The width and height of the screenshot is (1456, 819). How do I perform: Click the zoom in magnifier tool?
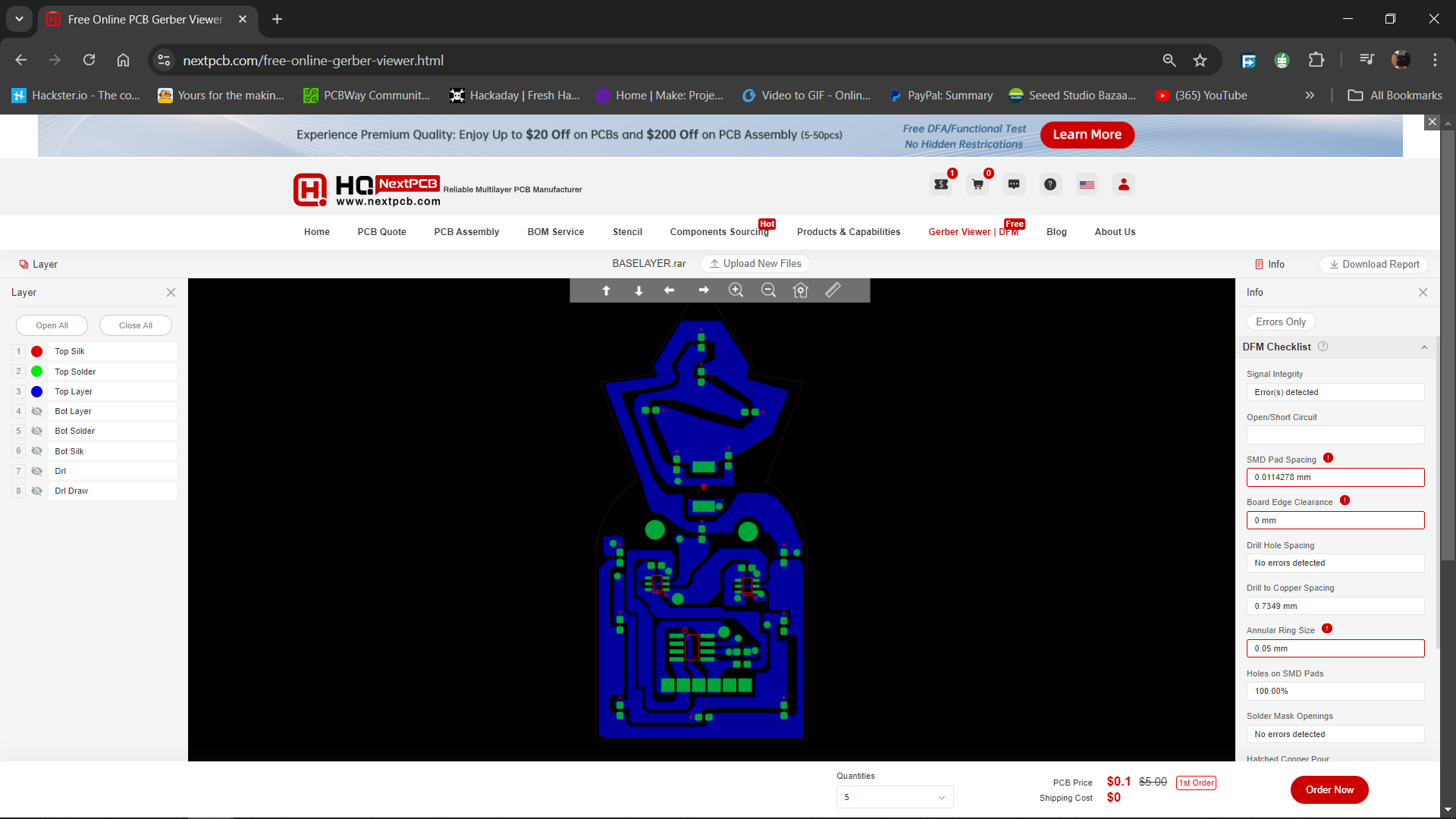click(736, 290)
